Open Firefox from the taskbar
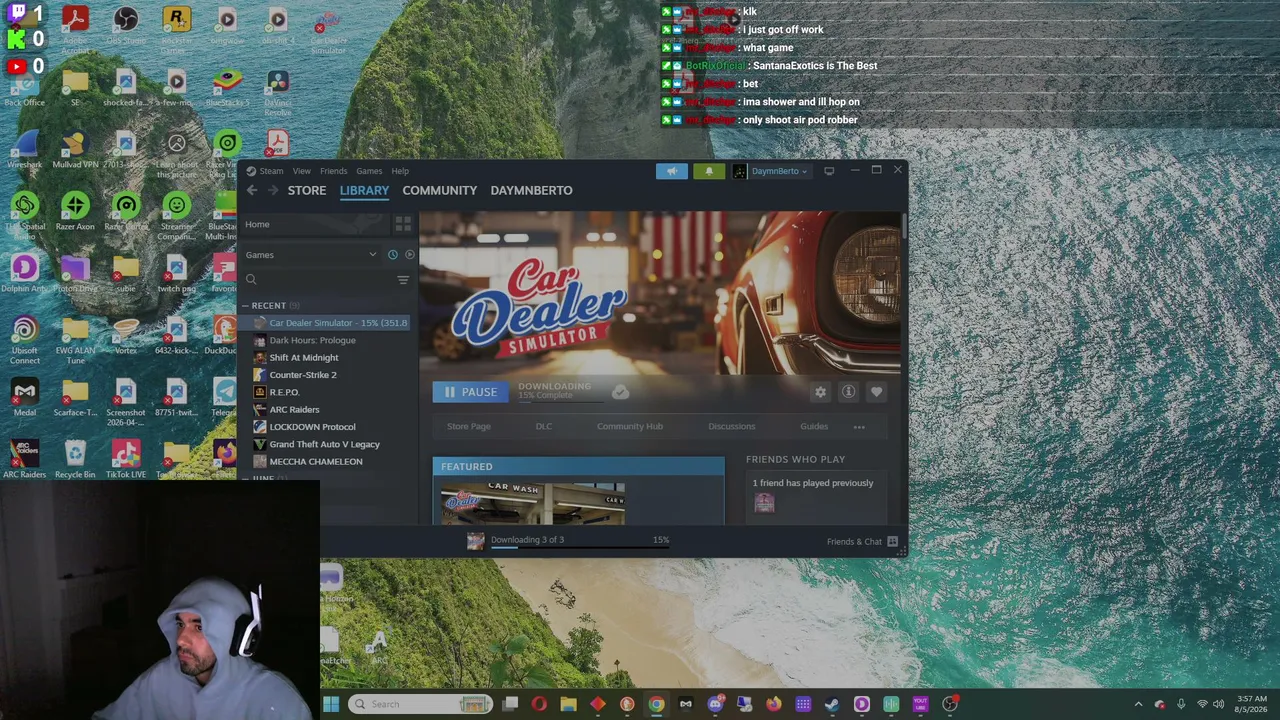Screen dimensions: 1280x720 (774, 704)
